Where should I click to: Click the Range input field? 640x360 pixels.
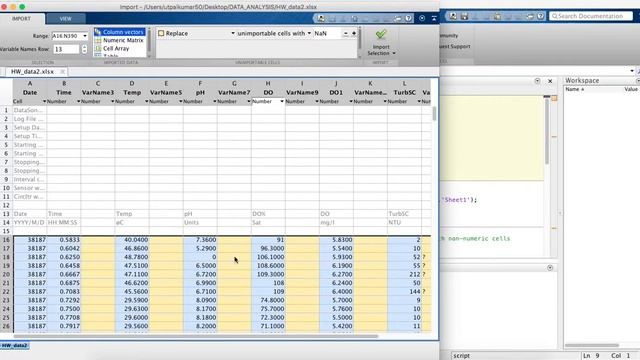click(66, 36)
